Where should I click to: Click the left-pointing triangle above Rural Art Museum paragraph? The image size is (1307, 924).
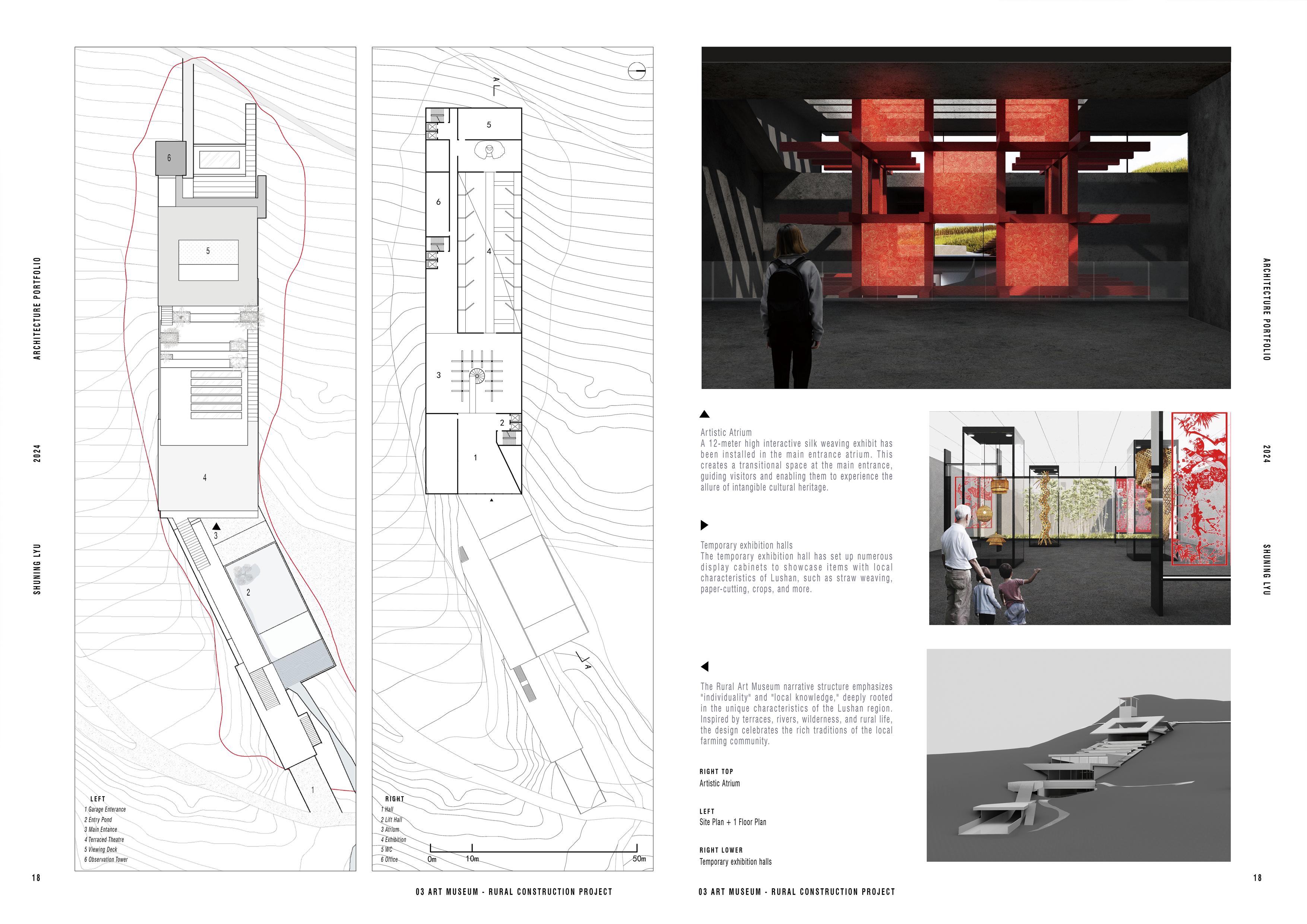tap(705, 666)
